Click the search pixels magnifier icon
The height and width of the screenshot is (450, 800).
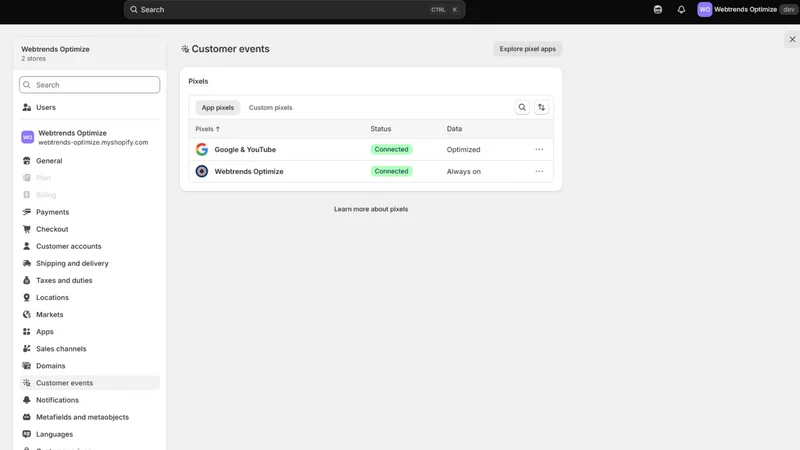coord(522,107)
